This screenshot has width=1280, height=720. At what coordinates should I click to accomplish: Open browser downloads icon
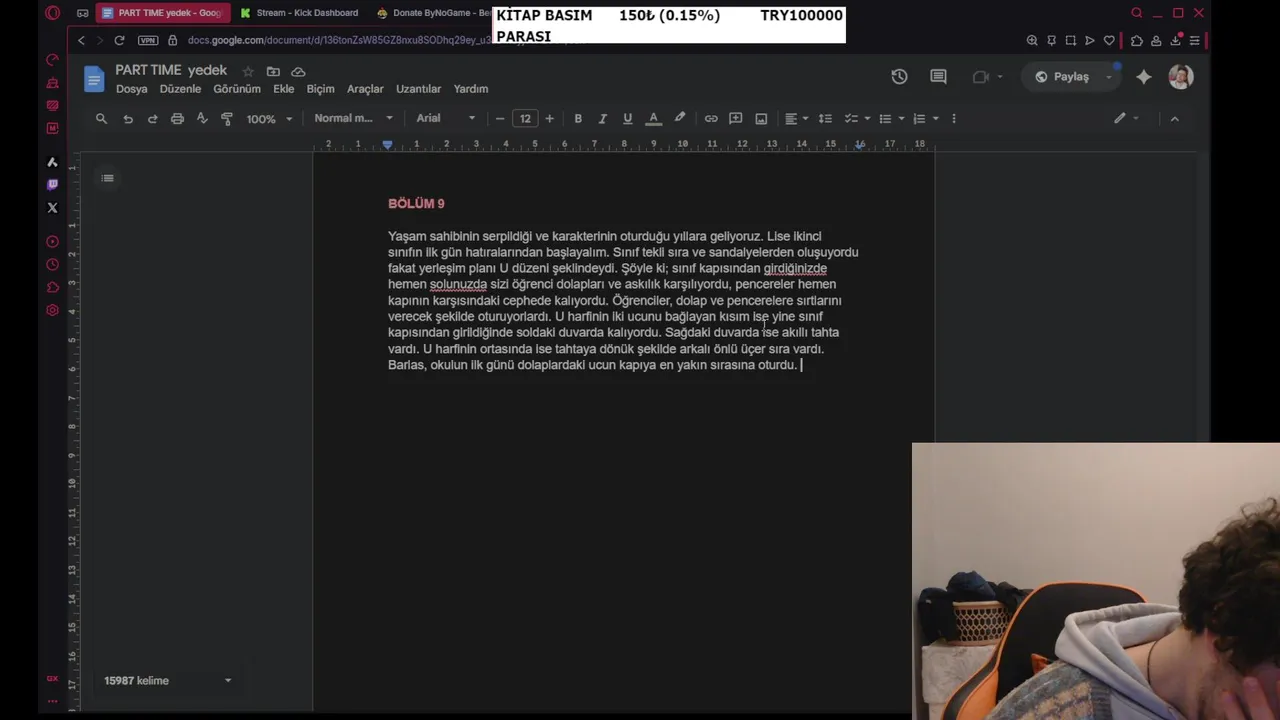coord(1176,40)
